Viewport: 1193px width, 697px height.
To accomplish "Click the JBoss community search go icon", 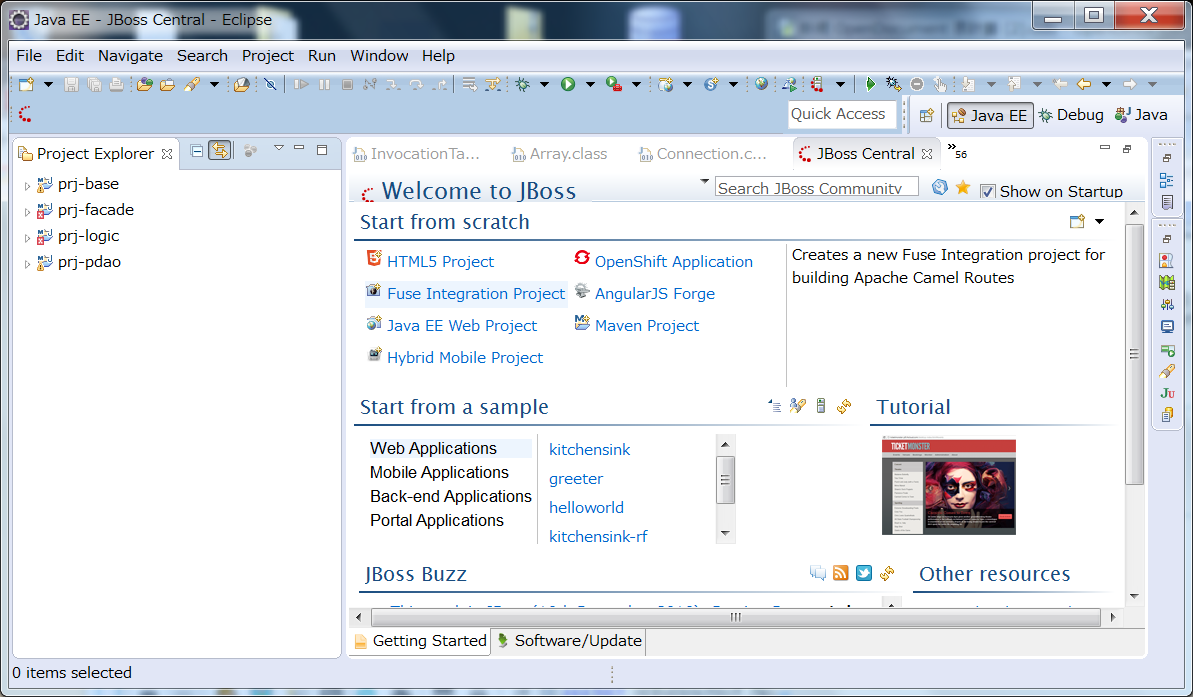I will 940,187.
